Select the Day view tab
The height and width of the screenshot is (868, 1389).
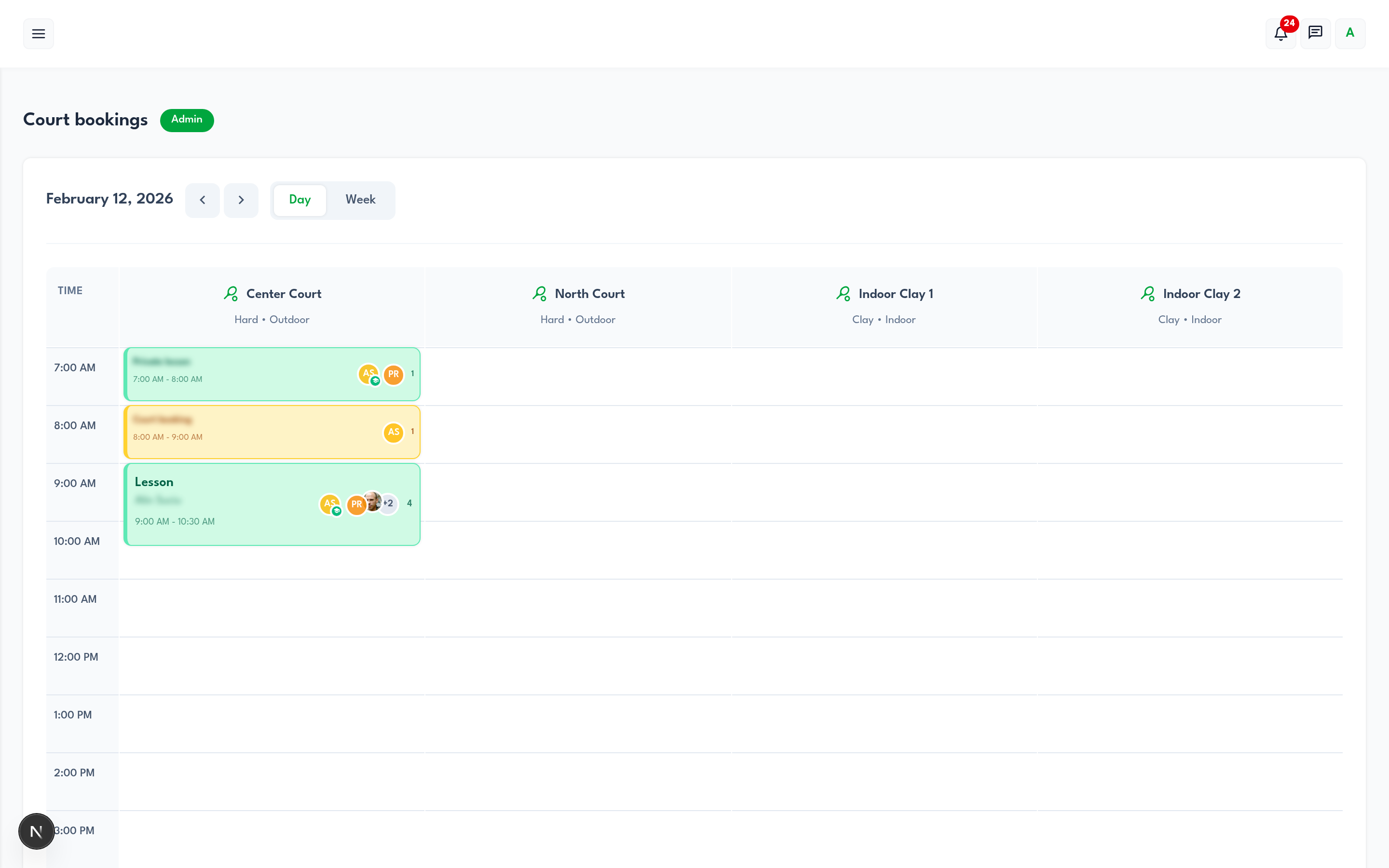click(300, 200)
